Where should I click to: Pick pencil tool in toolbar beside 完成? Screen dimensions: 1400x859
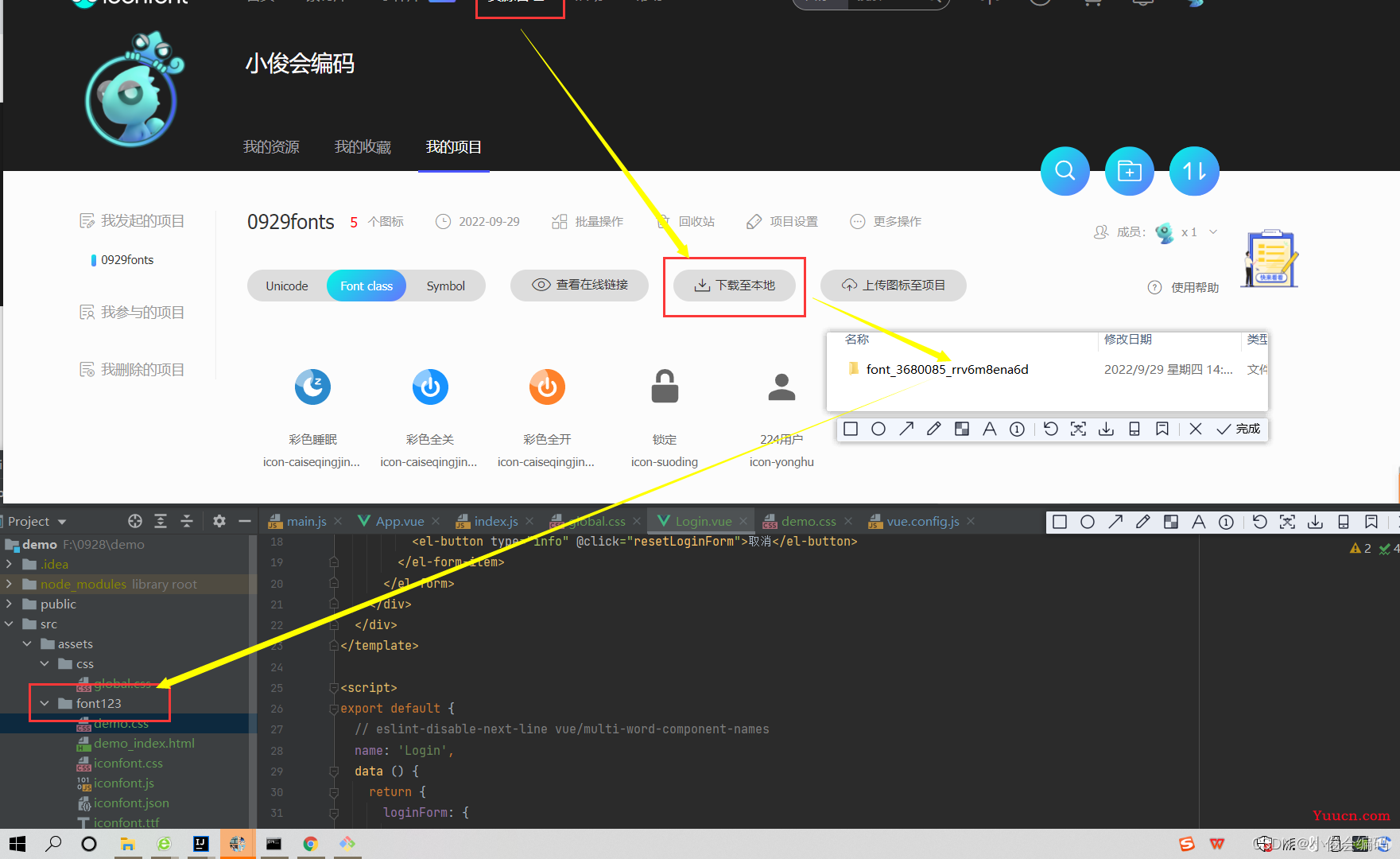934,429
